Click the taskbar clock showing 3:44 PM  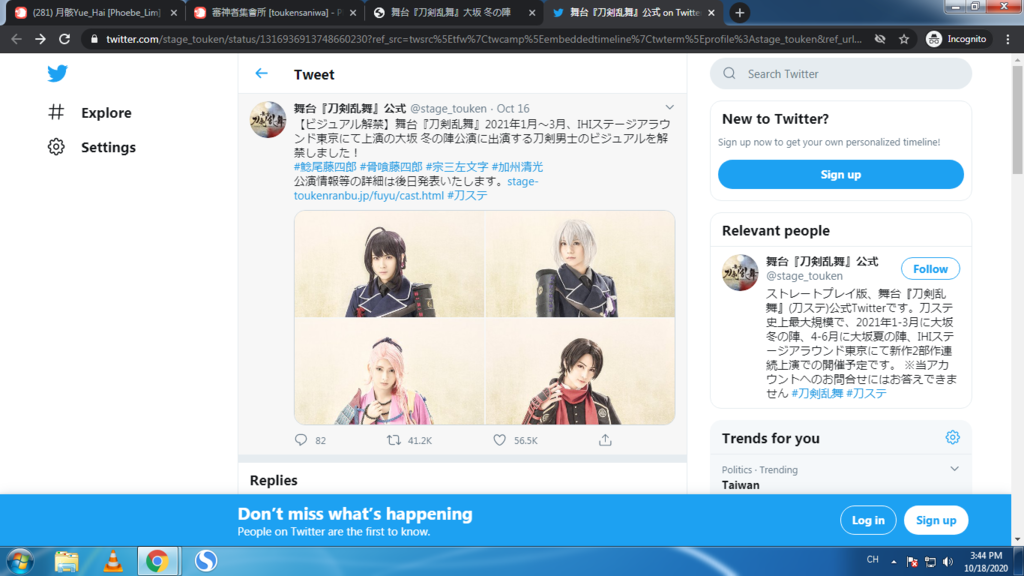coord(986,562)
